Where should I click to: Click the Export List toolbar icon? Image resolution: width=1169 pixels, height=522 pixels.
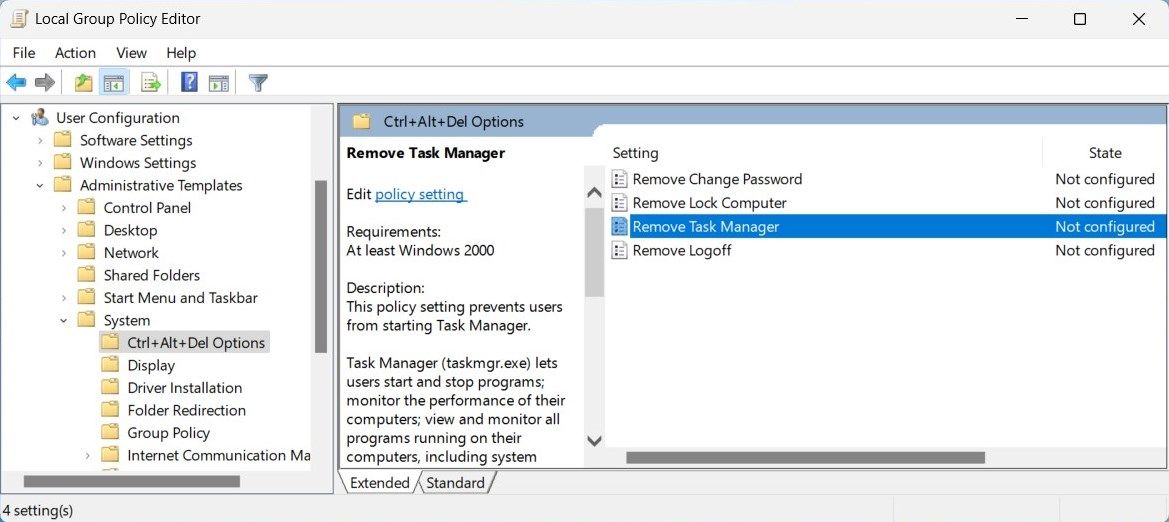tap(151, 83)
